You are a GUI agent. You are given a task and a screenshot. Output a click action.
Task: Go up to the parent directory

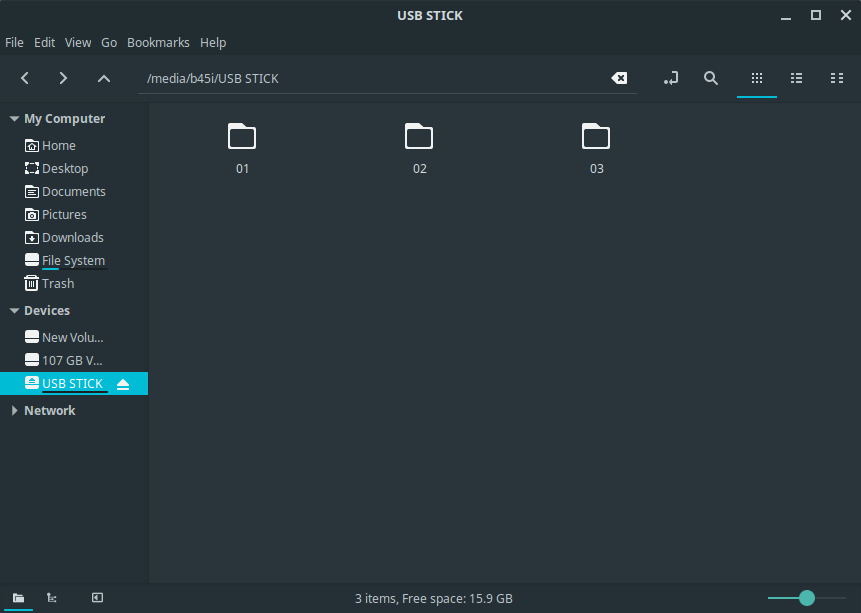pos(103,78)
